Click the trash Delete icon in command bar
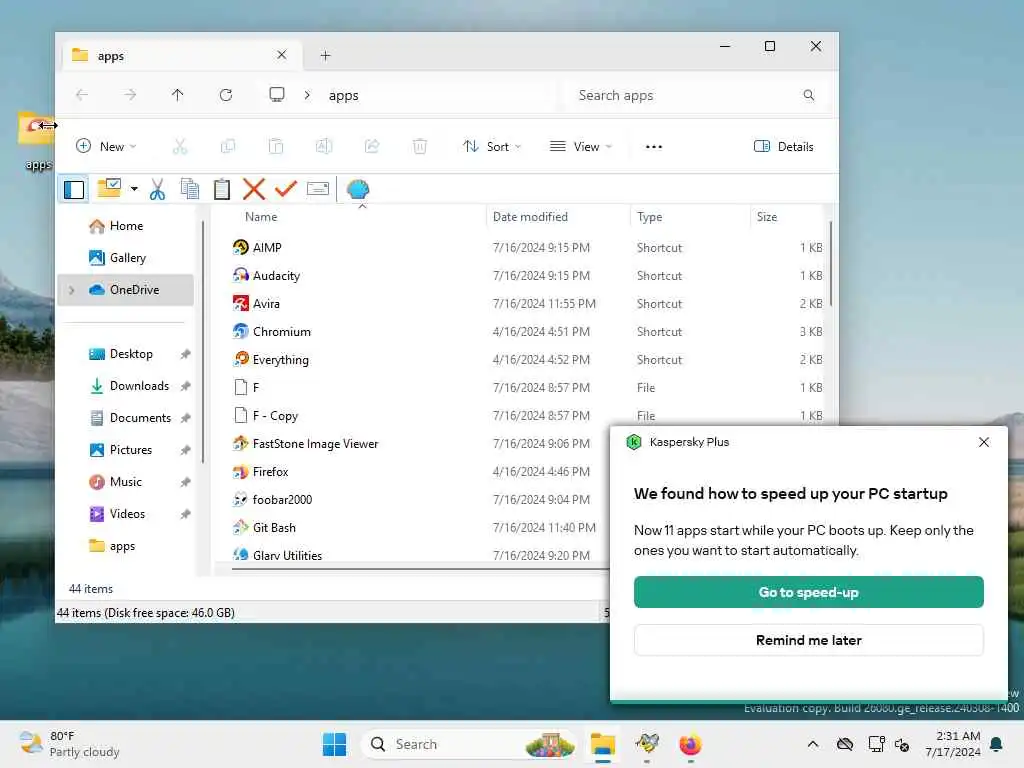Screen dimensions: 1024x768 click(420, 146)
